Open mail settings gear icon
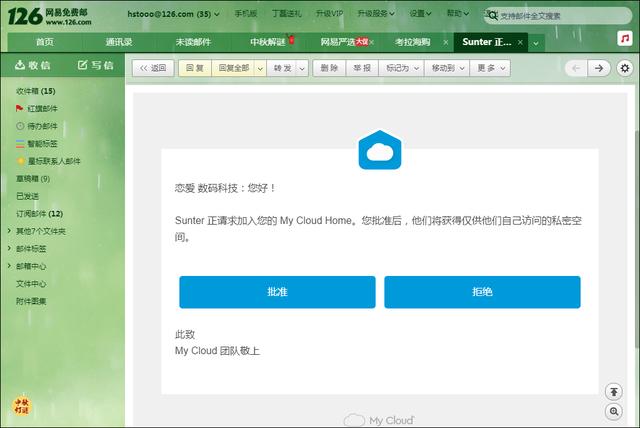The height and width of the screenshot is (428, 640). pos(625,68)
